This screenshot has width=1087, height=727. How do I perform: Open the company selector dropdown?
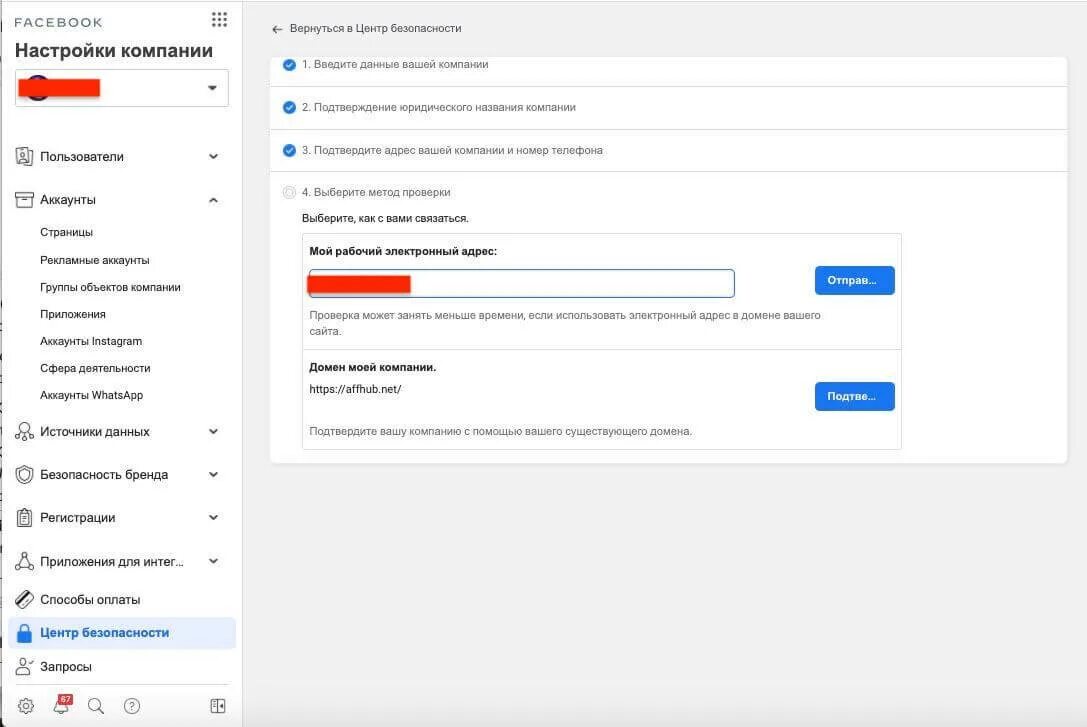tap(122, 88)
